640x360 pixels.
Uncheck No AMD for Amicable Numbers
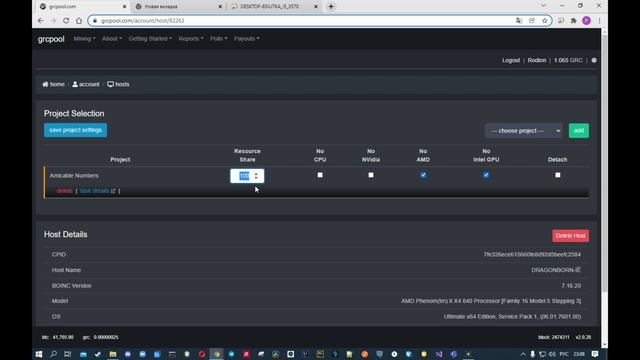423,175
